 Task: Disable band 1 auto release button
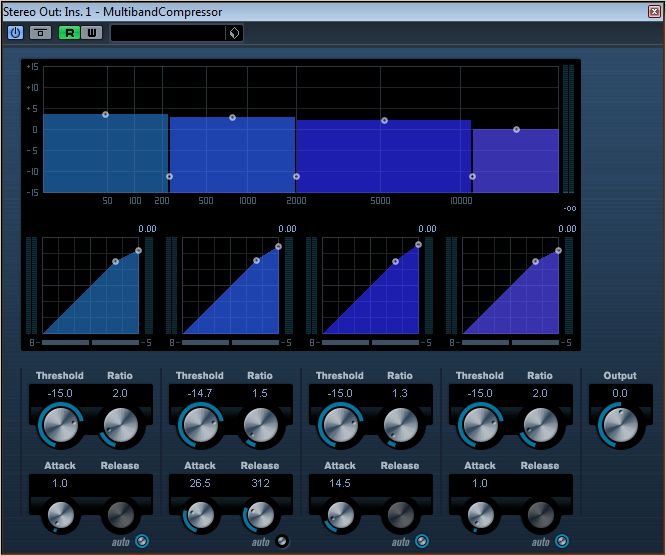(x=142, y=541)
